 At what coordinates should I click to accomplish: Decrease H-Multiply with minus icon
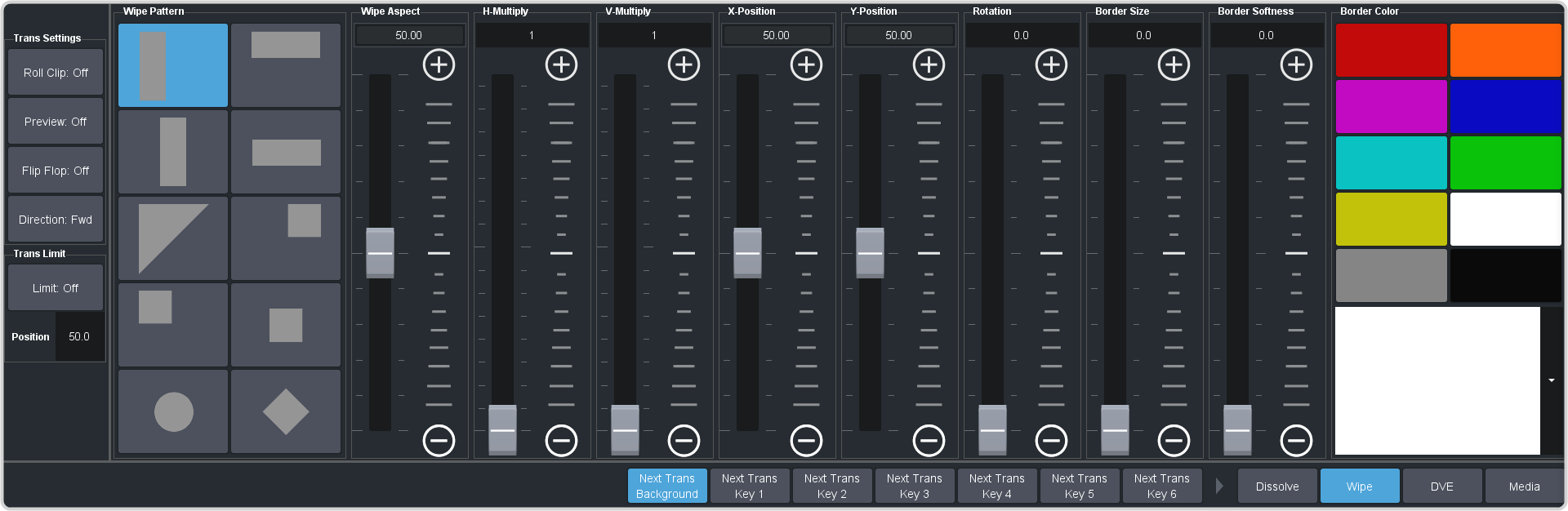561,441
